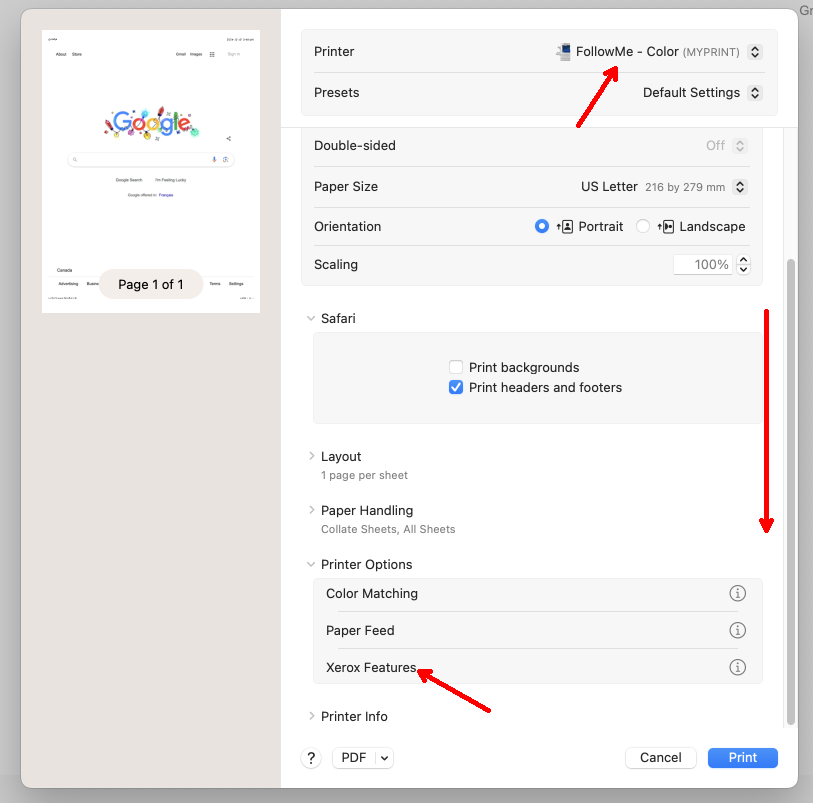The width and height of the screenshot is (813, 803).
Task: Uncheck Print headers and footers
Action: pyautogui.click(x=456, y=387)
